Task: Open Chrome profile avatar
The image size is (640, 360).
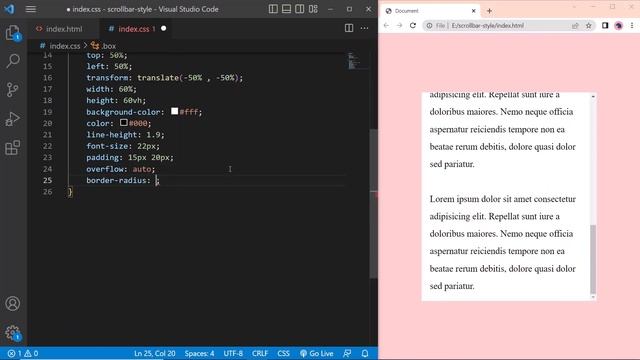Action: (x=618, y=25)
